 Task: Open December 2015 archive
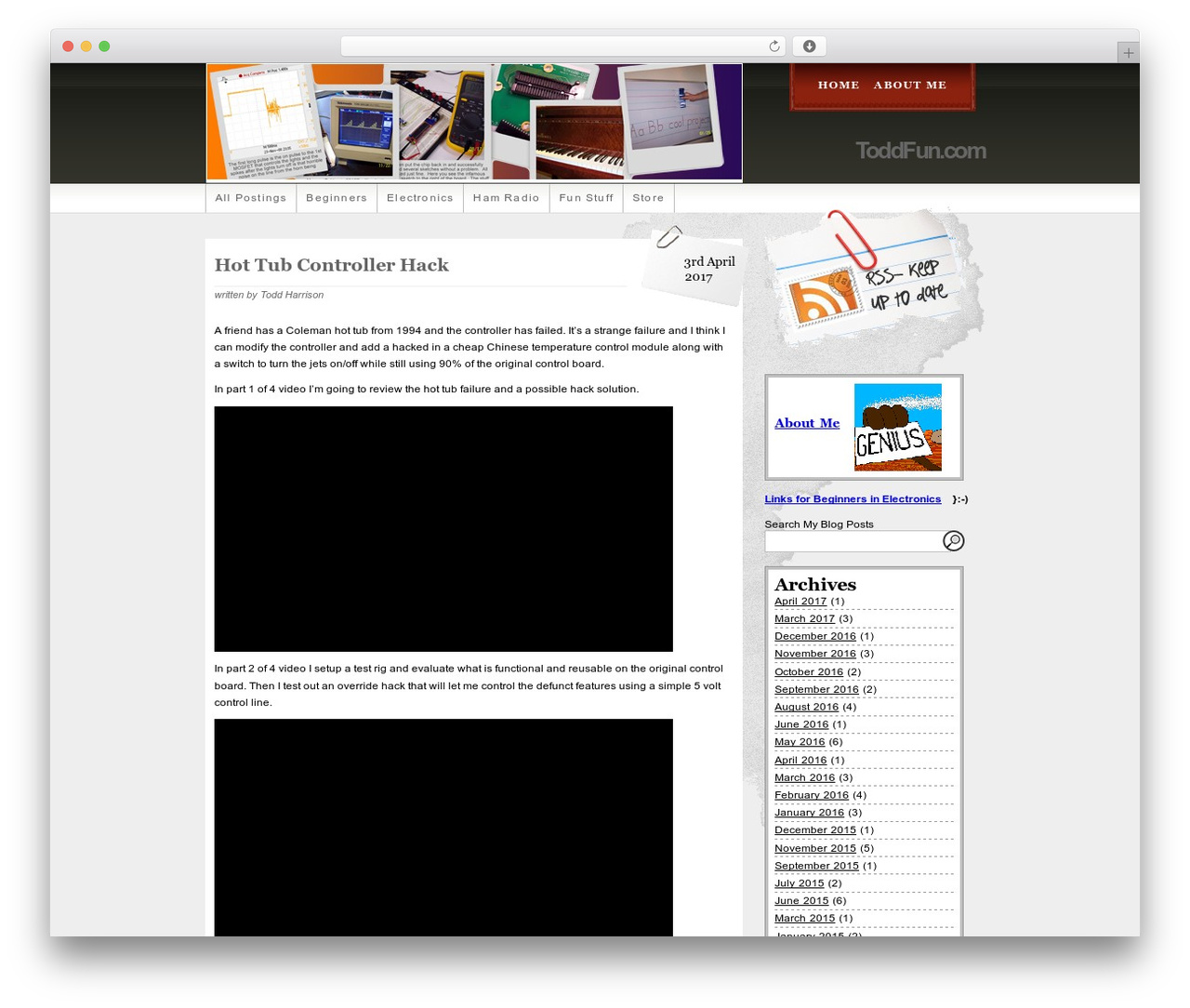pyautogui.click(x=815, y=831)
